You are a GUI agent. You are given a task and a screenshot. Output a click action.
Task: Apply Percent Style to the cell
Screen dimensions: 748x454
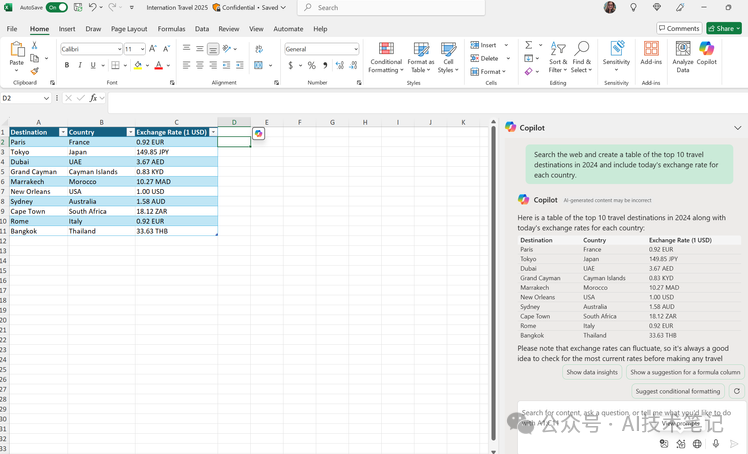(x=312, y=65)
